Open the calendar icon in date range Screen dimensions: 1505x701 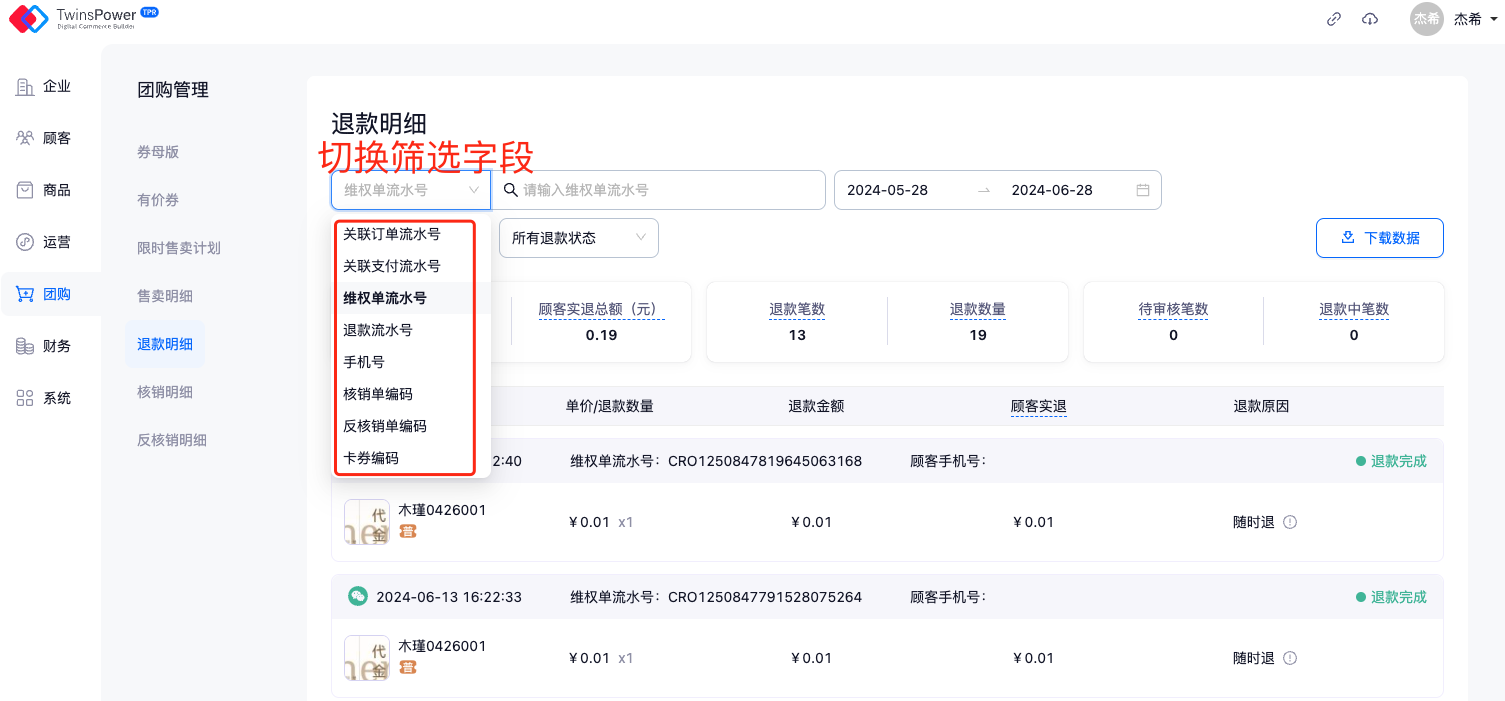tap(1142, 190)
